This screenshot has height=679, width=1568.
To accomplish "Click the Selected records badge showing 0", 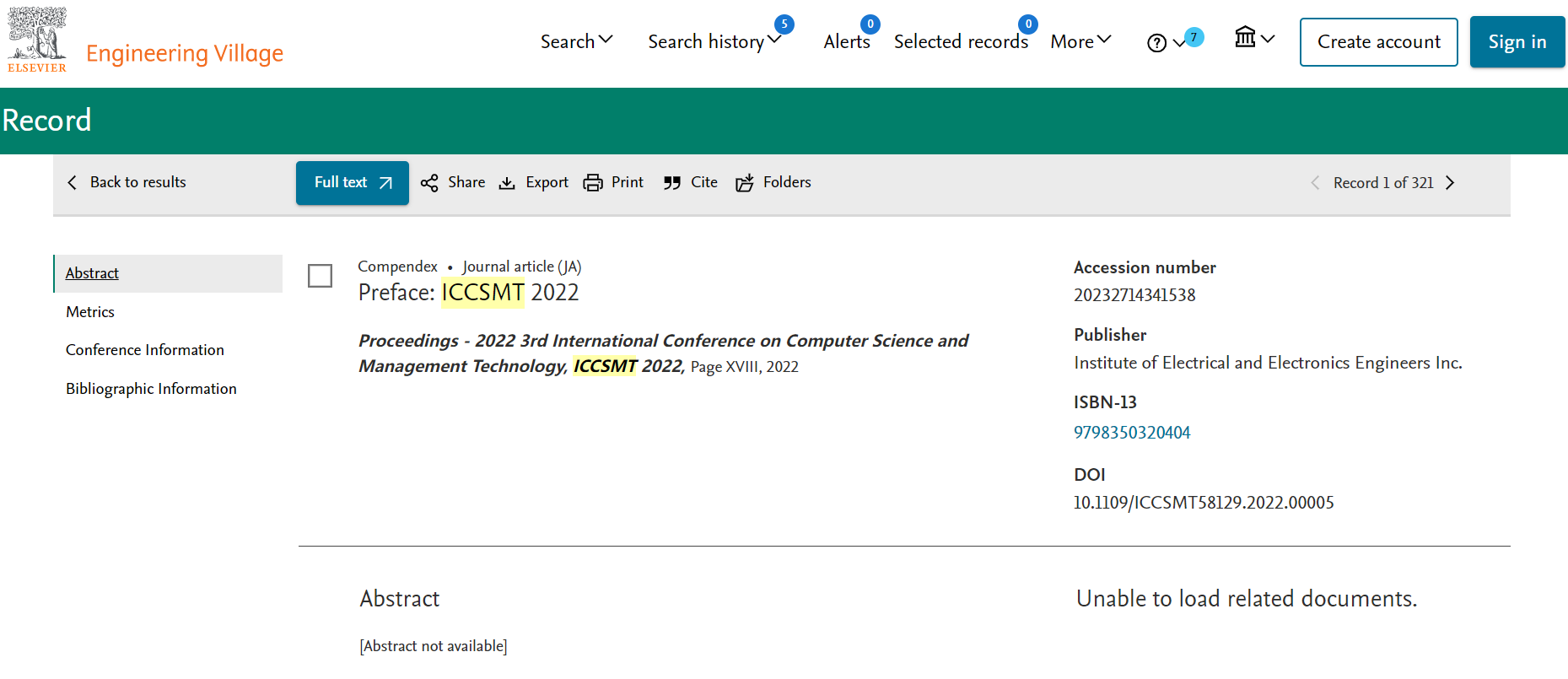I will (x=1028, y=24).
